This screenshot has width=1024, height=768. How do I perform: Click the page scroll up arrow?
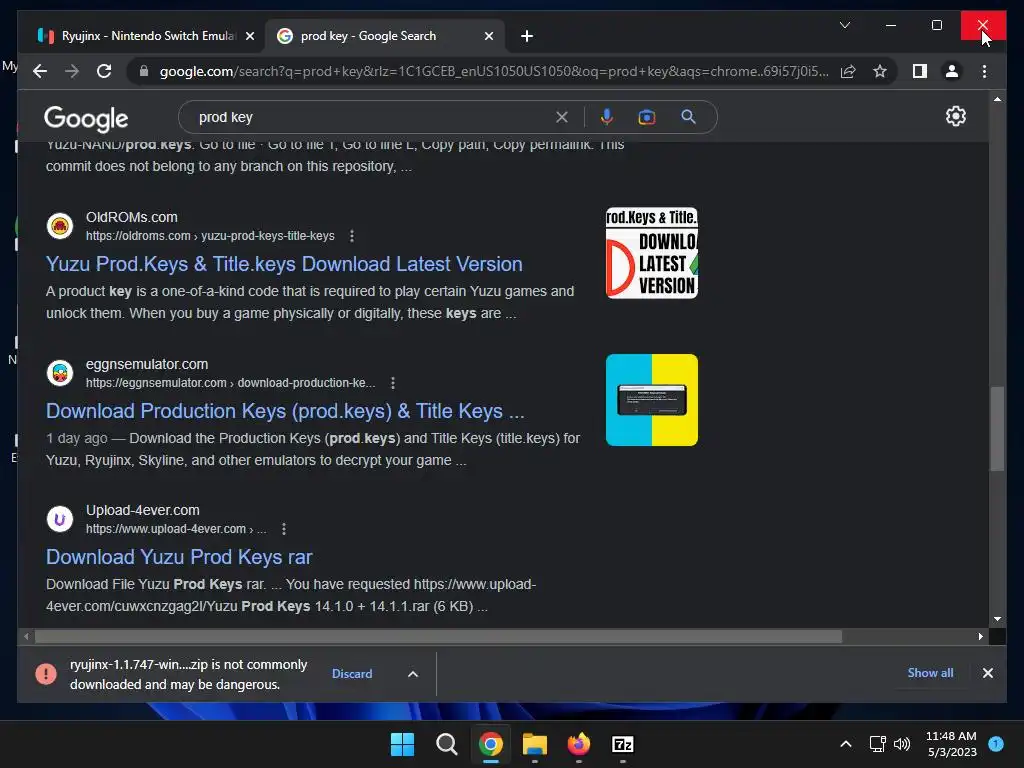coord(997,99)
